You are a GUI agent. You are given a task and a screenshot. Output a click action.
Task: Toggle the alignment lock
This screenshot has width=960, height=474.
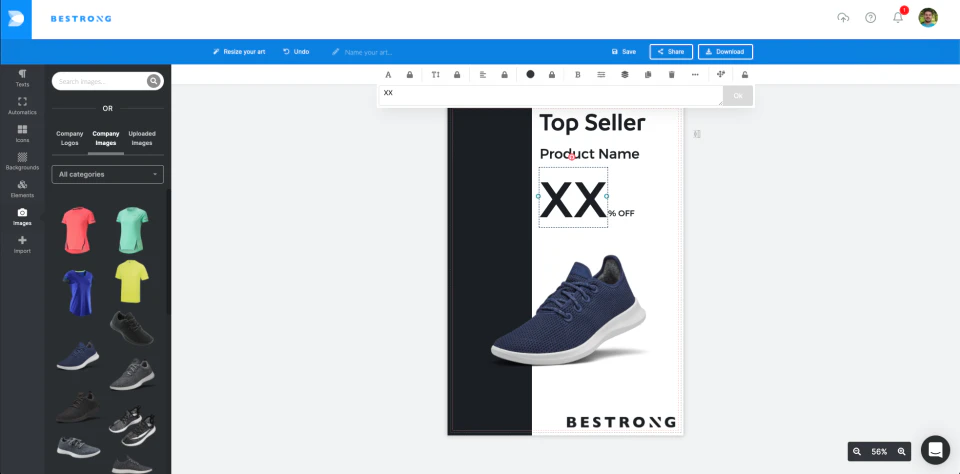pos(504,75)
